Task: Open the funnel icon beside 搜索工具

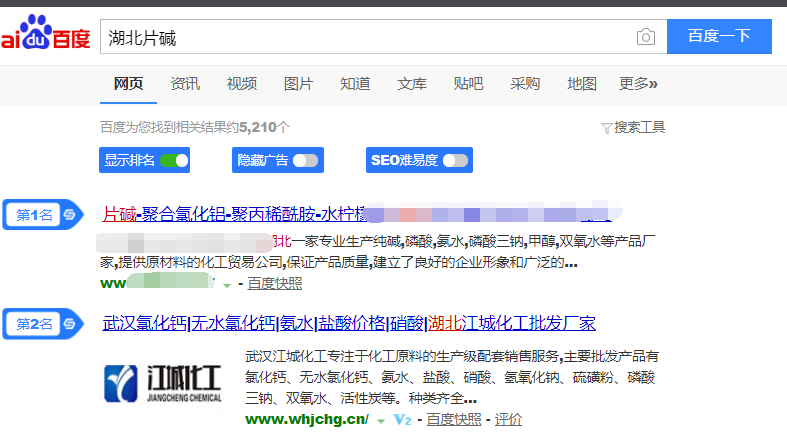Action: click(606, 128)
